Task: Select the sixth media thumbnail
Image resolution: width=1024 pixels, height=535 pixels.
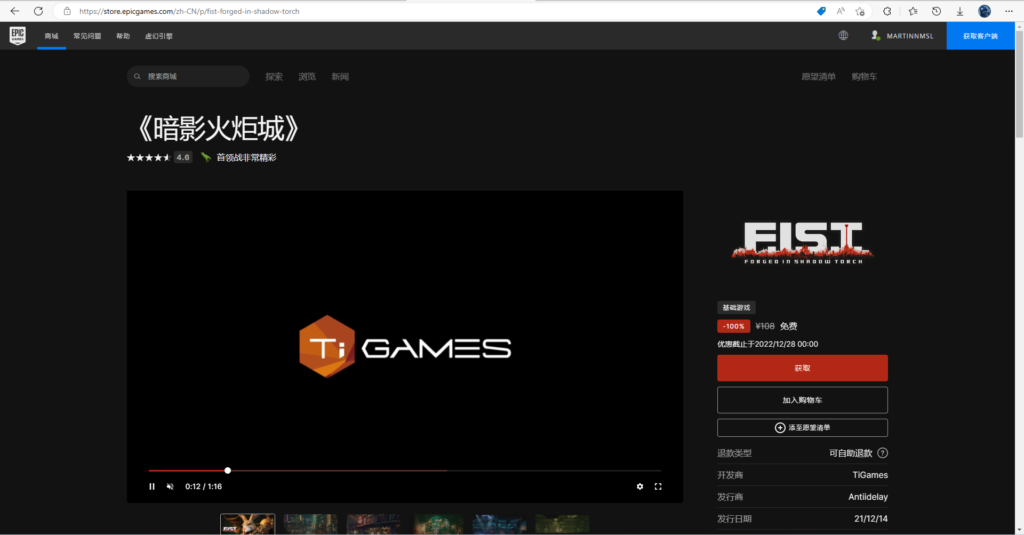Action: [x=562, y=524]
